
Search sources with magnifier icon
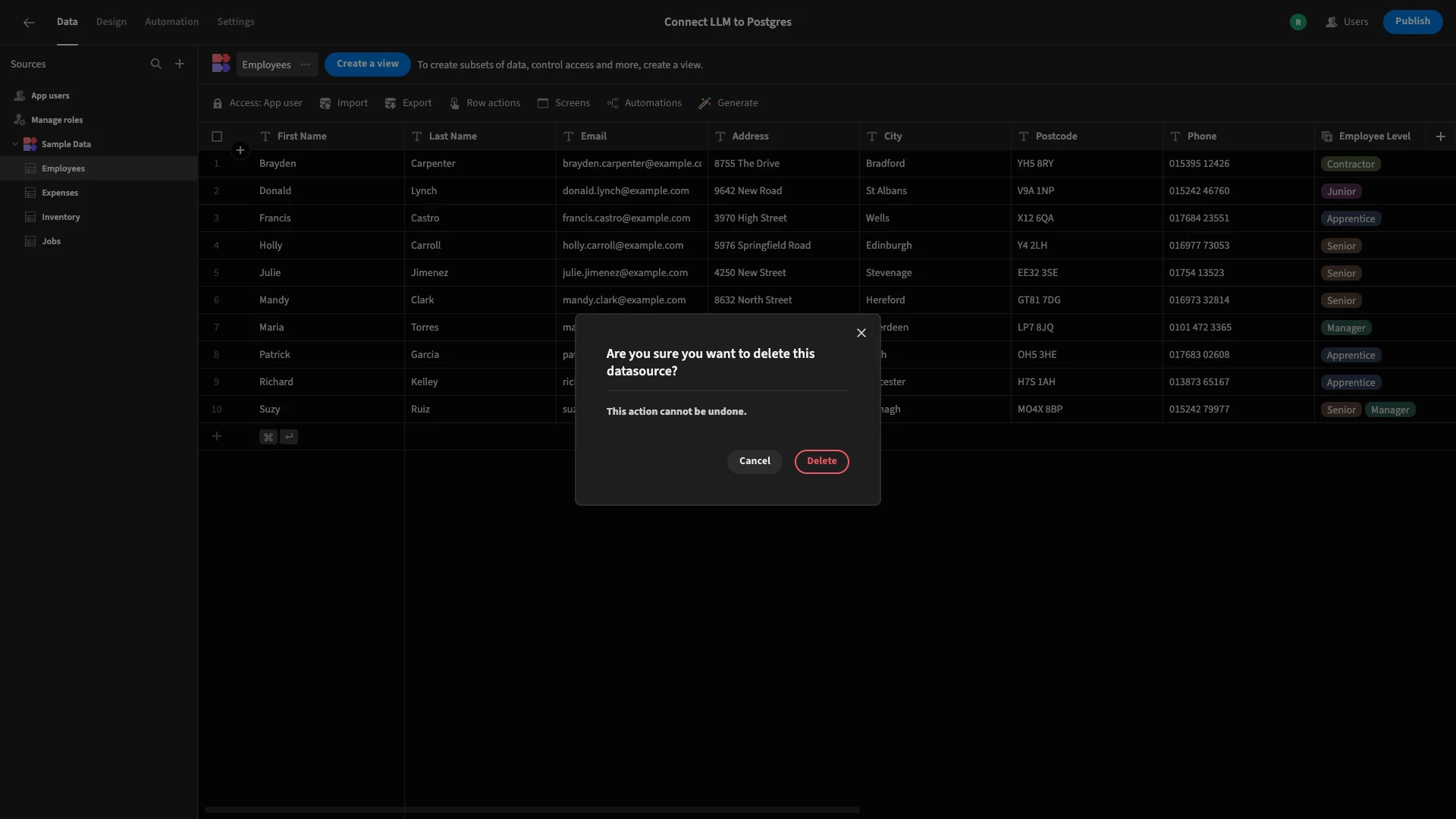click(156, 64)
